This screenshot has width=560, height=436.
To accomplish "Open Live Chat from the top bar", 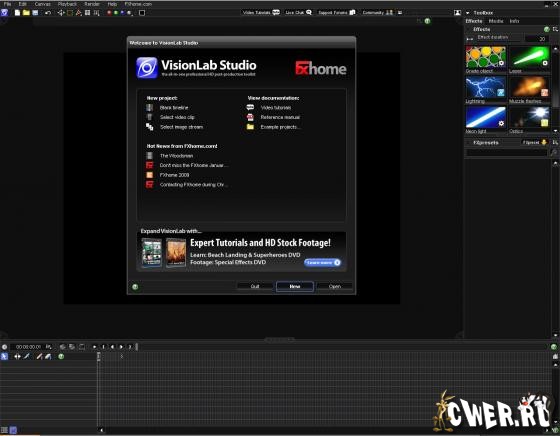I will pos(298,13).
